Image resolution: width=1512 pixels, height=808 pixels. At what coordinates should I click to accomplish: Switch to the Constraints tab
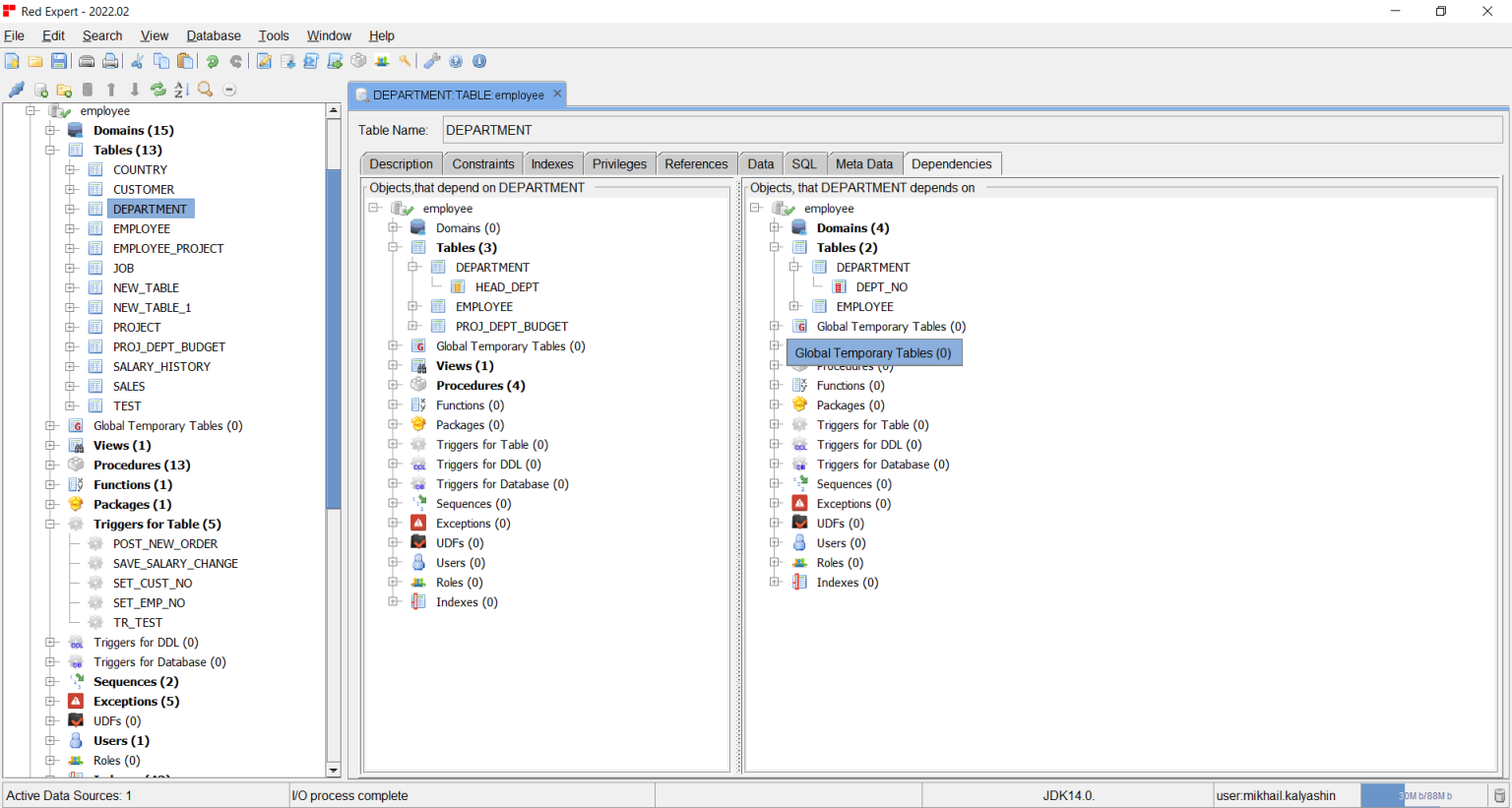pos(482,164)
